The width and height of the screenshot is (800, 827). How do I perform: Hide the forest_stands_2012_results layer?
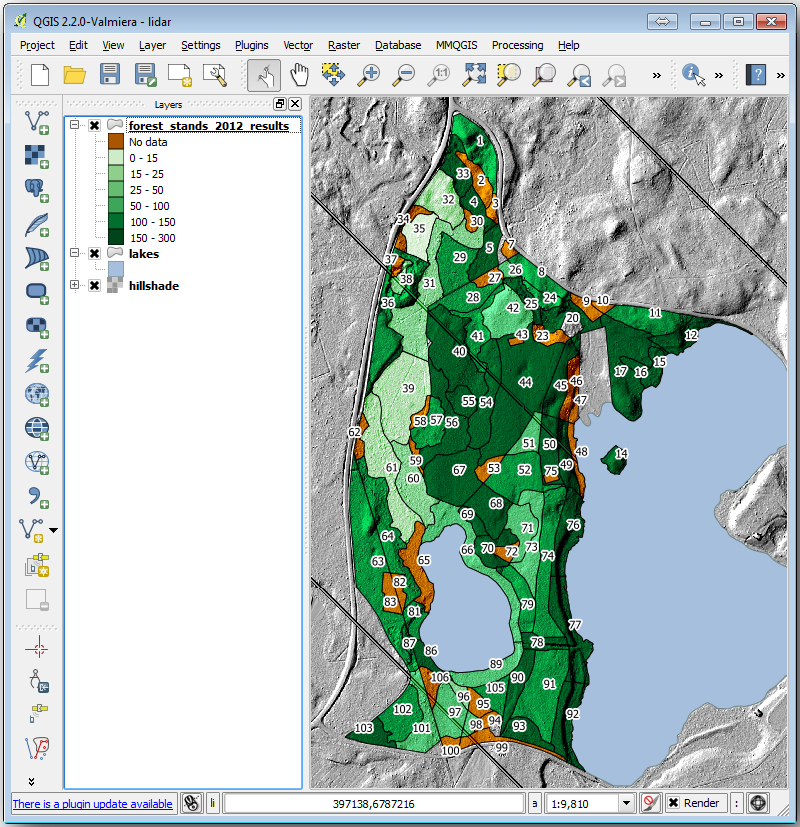(94, 126)
